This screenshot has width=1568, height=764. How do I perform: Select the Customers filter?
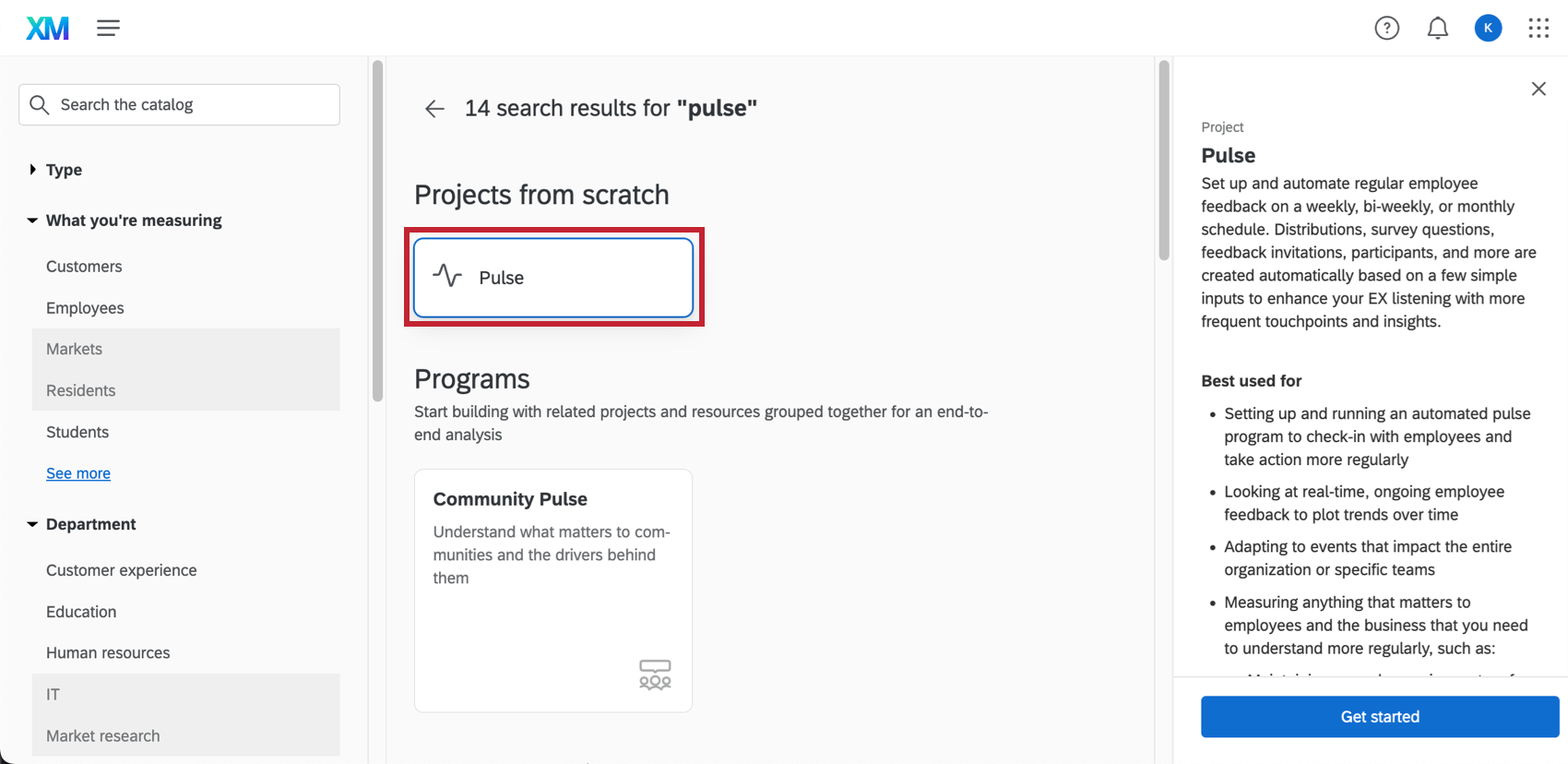pos(84,267)
